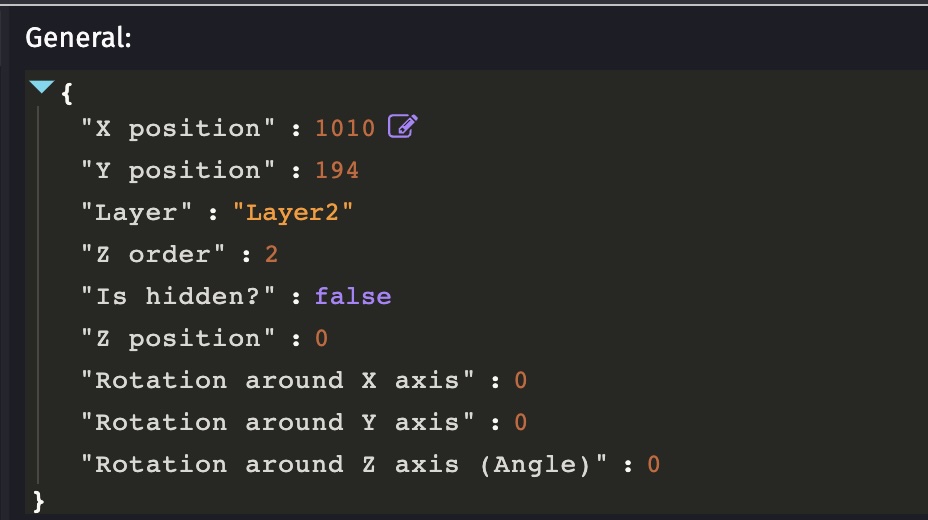Click the Z order value 2

tap(272, 254)
